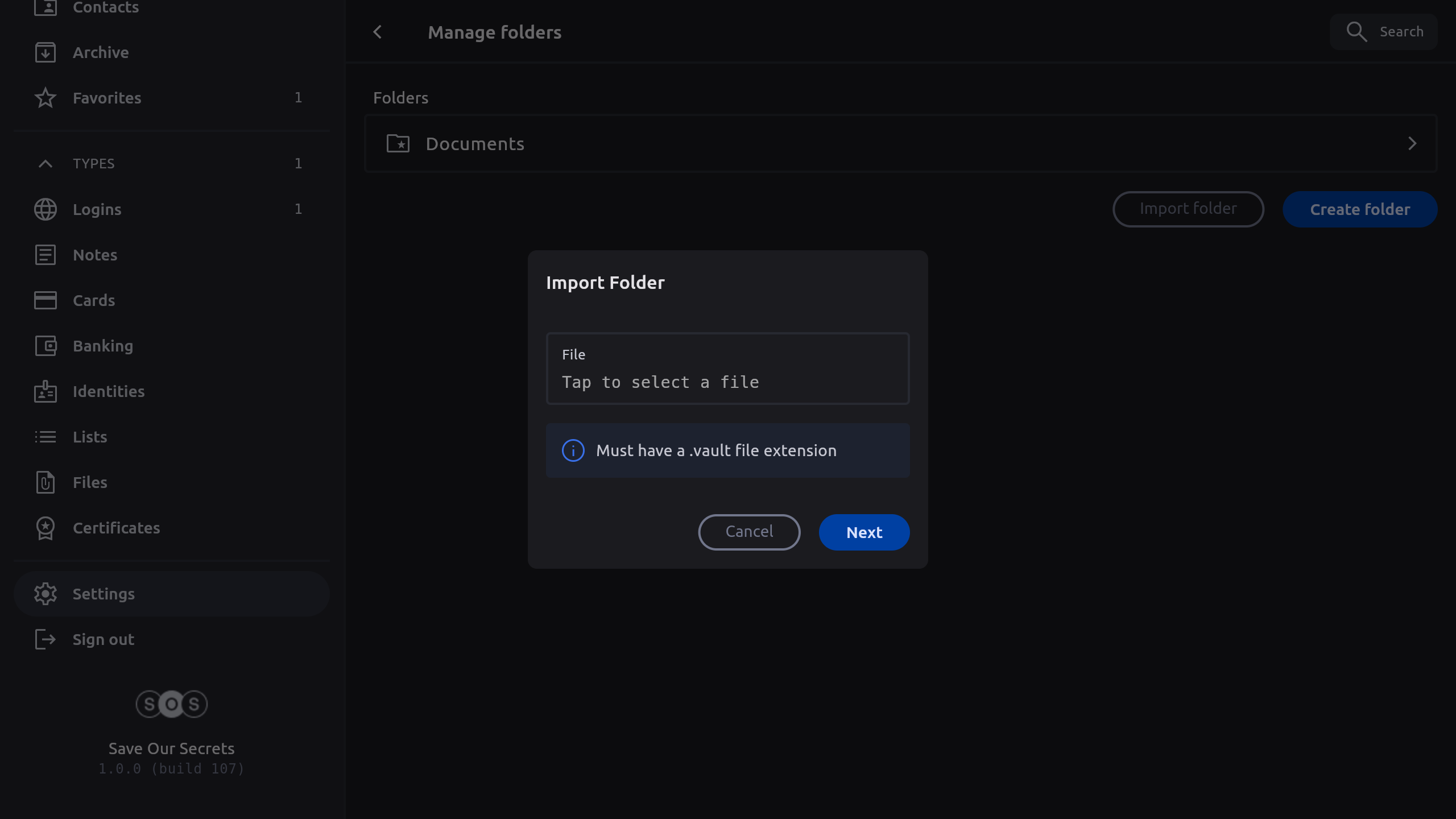Click the Archive box icon in sidebar
1456x819 pixels.
point(45,52)
